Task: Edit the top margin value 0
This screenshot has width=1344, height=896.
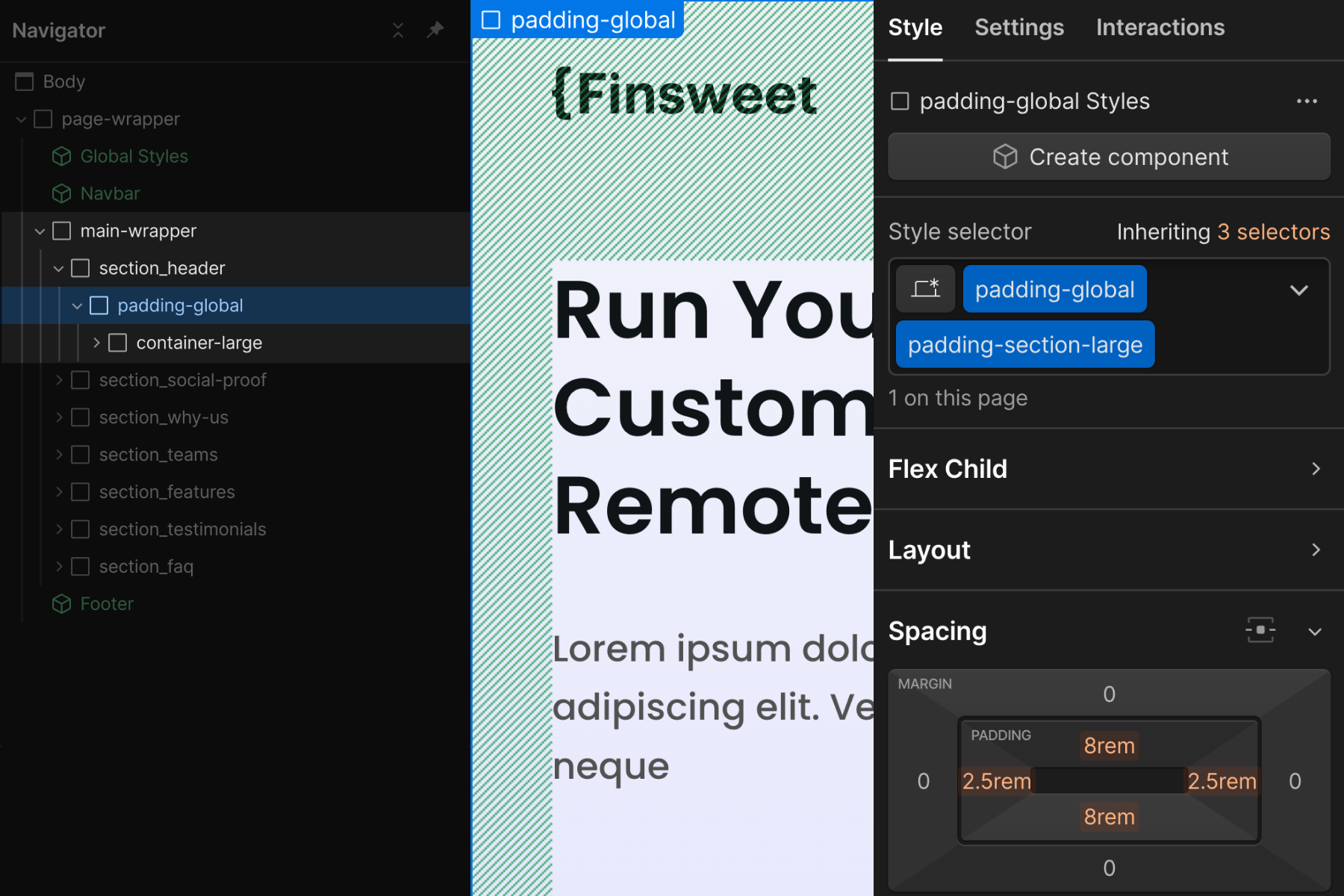Action: [1110, 694]
